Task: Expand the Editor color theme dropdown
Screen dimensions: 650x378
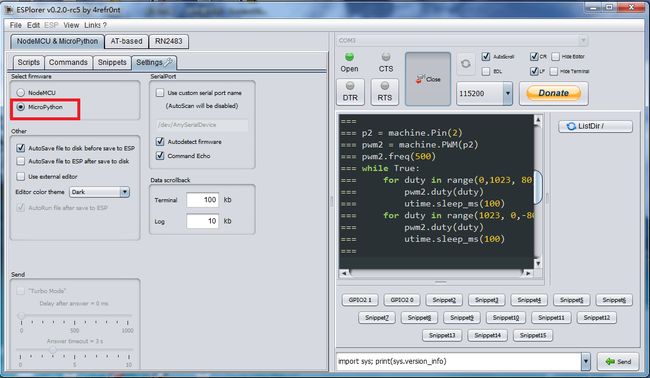Action: coord(124,192)
